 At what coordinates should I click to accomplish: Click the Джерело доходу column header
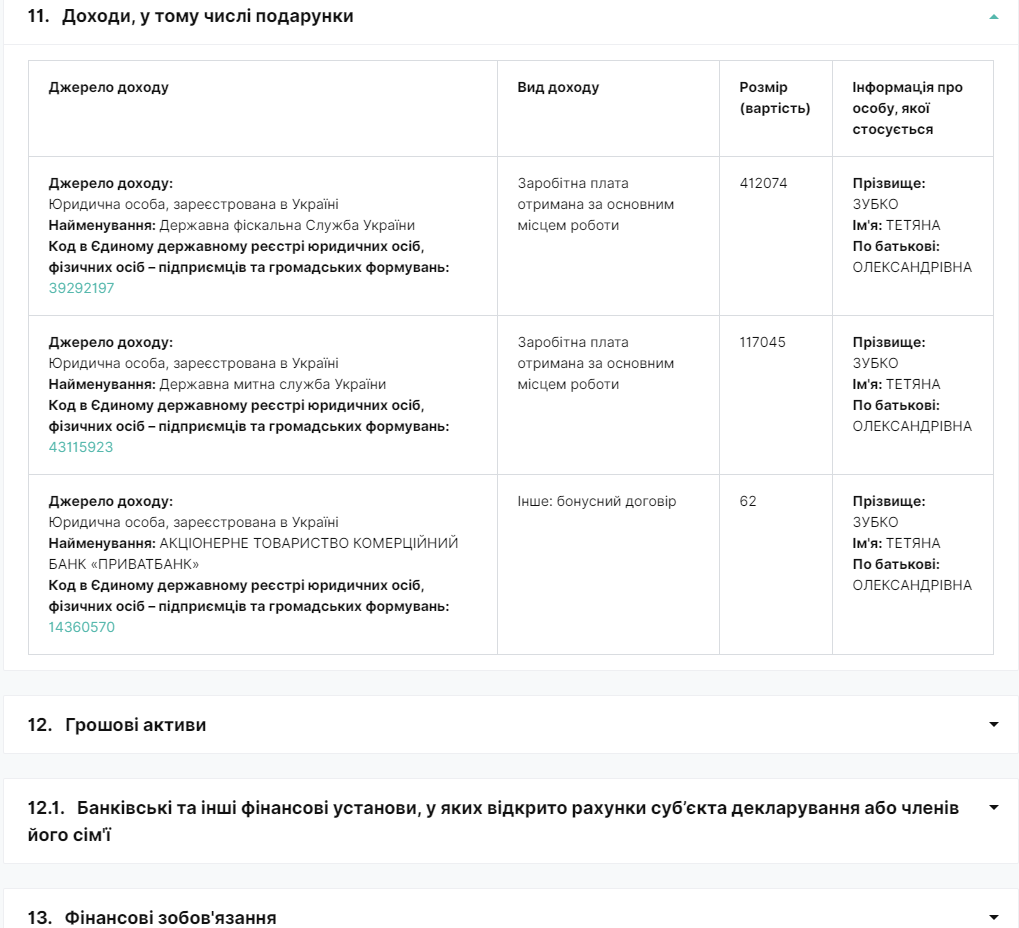pyautogui.click(x=109, y=87)
